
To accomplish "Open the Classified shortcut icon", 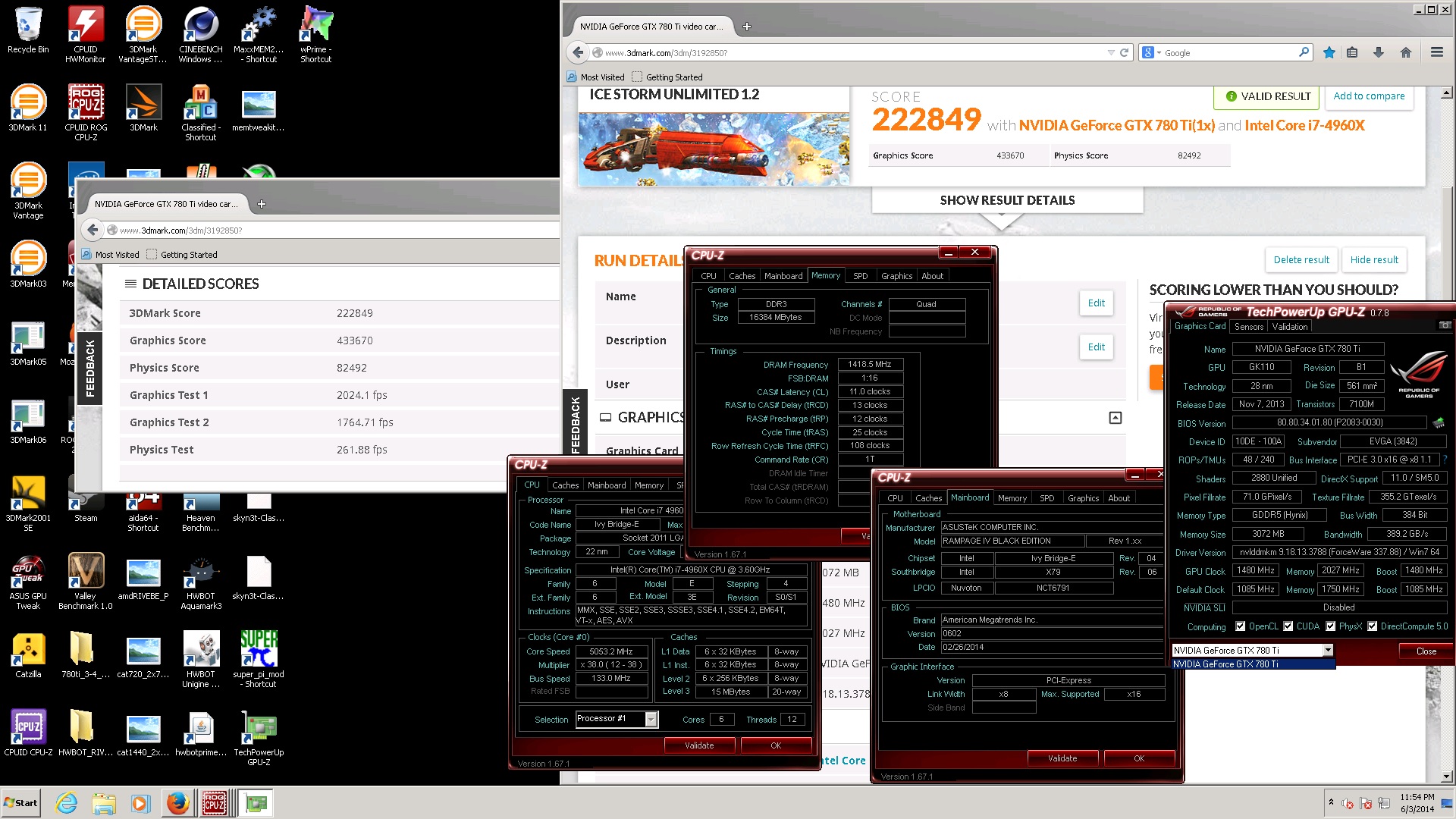I will tap(201, 112).
